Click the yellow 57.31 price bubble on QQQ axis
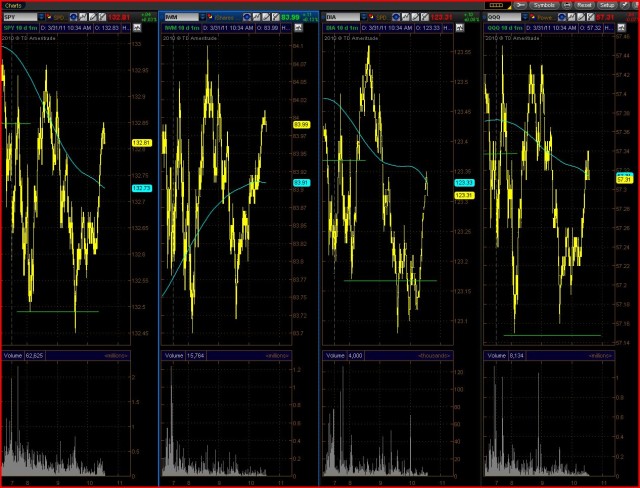The height and width of the screenshot is (488, 640). [x=624, y=179]
